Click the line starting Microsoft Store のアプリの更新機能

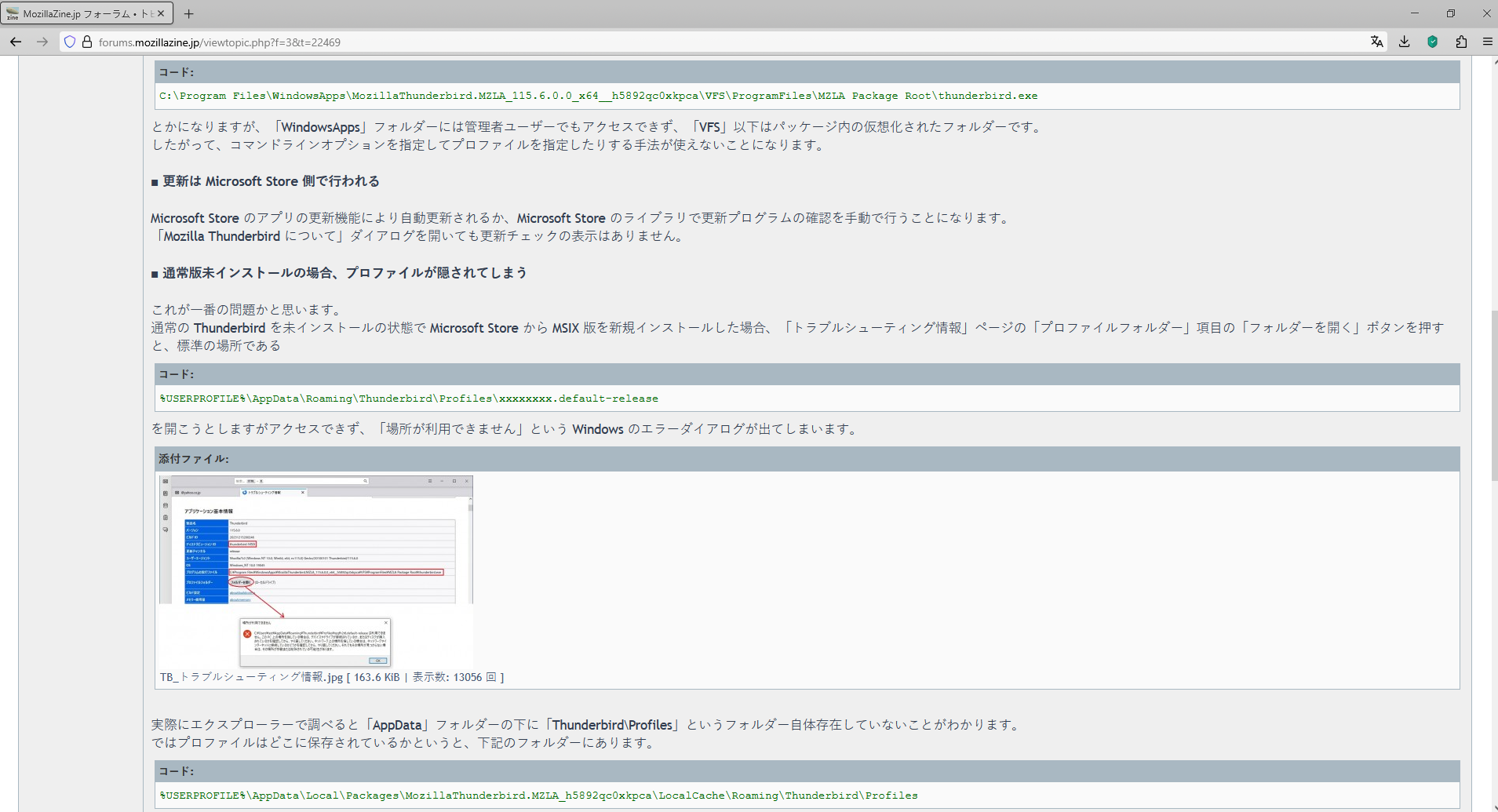point(581,218)
